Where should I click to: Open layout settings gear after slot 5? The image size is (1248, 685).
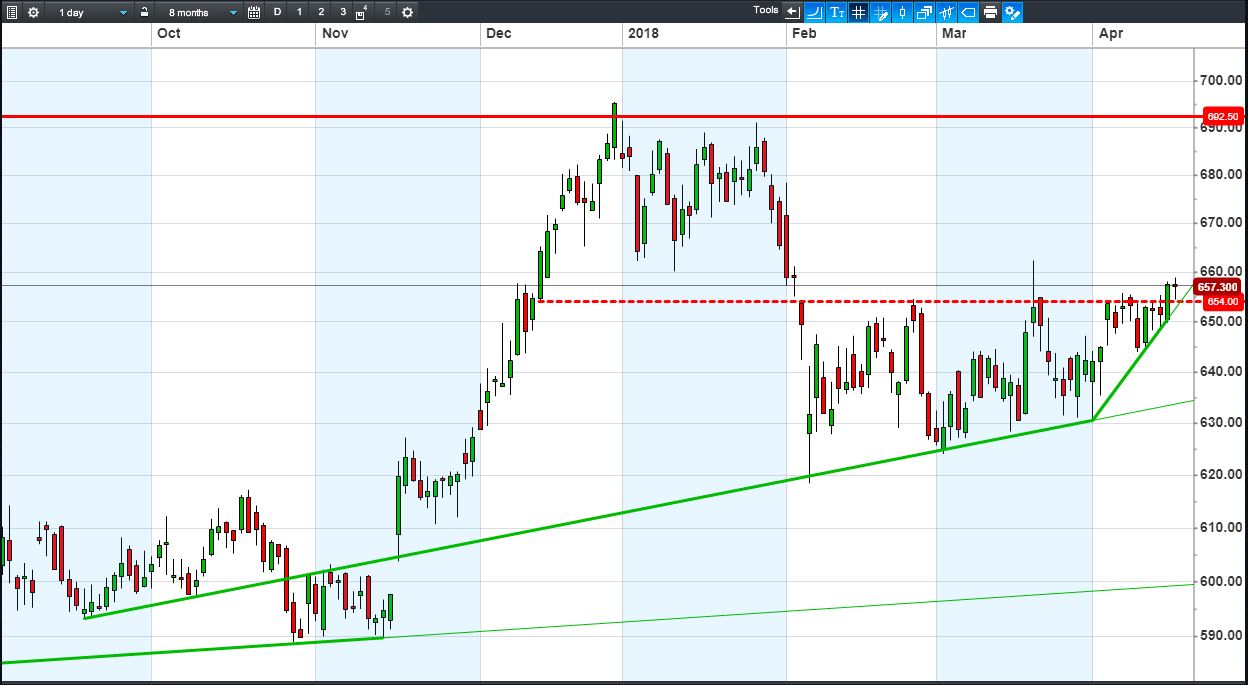coord(407,12)
